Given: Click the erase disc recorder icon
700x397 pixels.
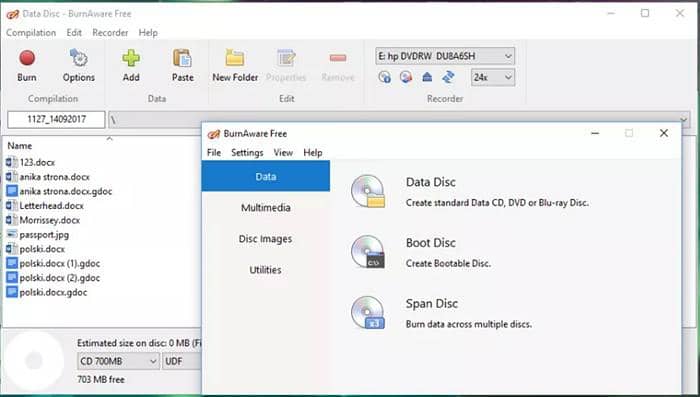Looking at the screenshot, I should pos(406,77).
